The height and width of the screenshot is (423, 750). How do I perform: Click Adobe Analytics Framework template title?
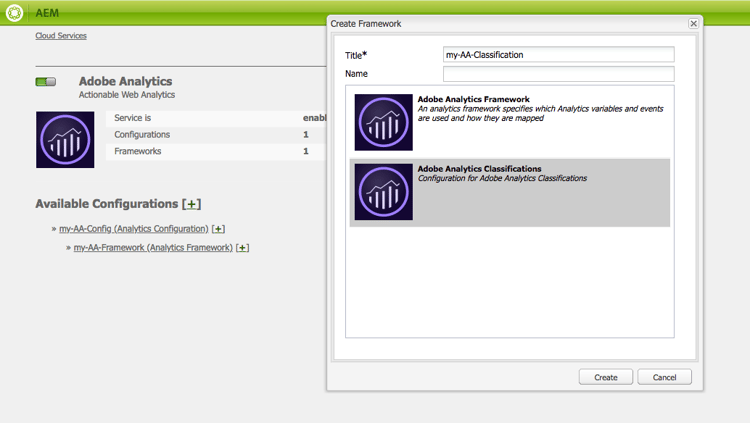(x=474, y=100)
